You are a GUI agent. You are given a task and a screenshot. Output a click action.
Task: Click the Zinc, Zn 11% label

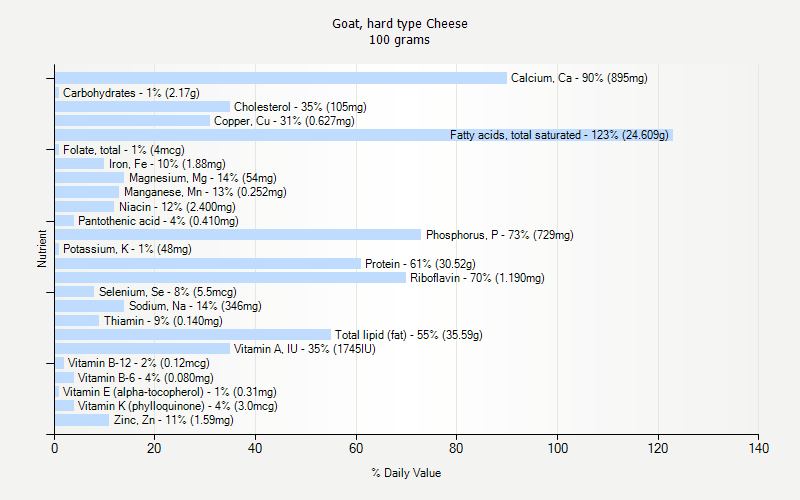tap(173, 421)
